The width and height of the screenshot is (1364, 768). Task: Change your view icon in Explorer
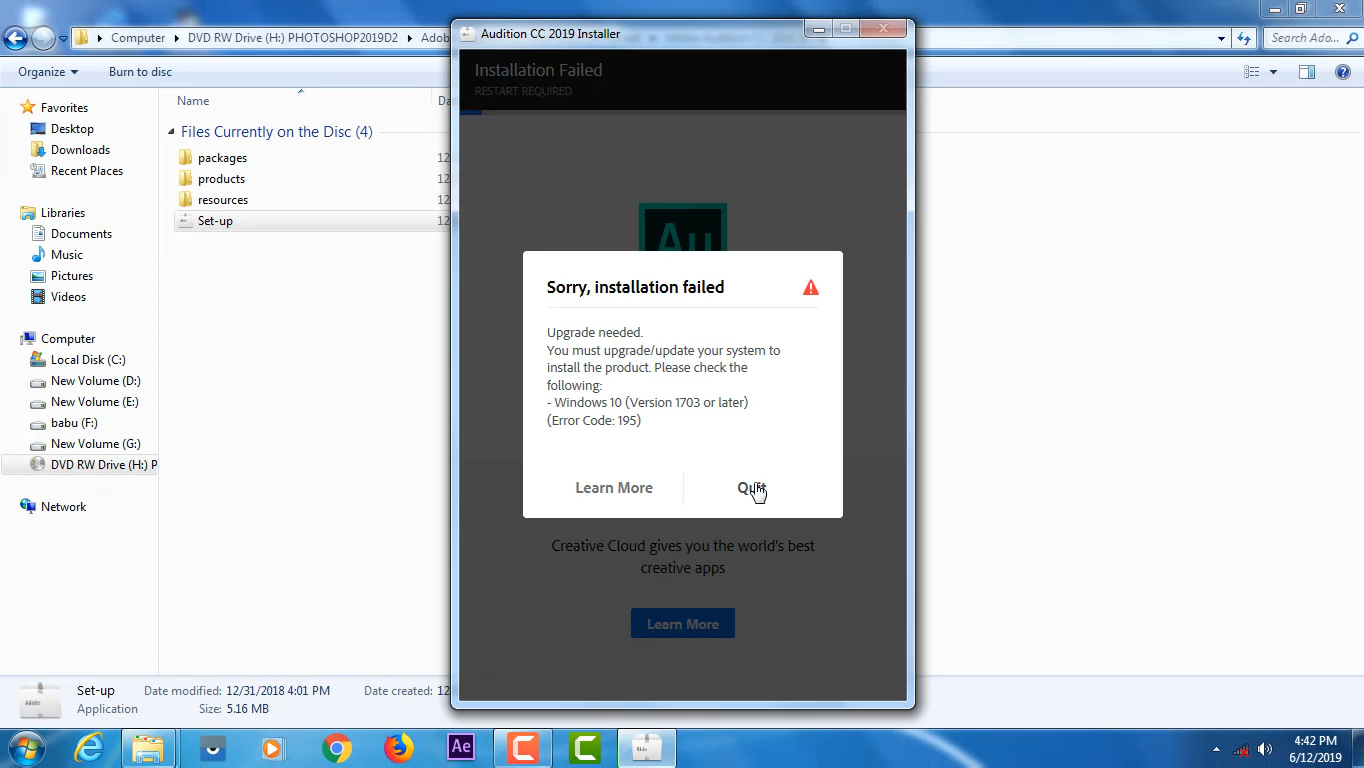coord(1252,72)
